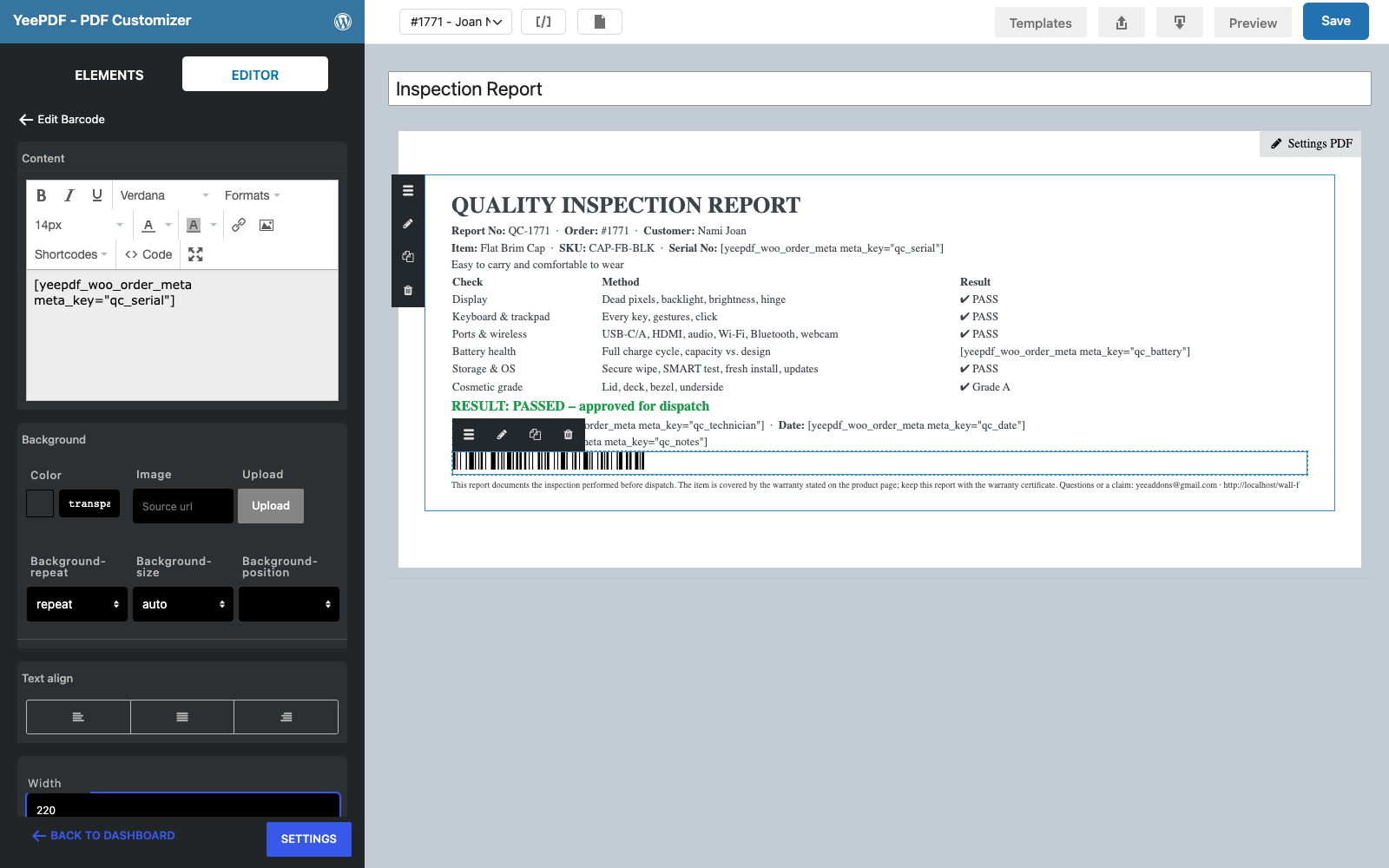This screenshot has width=1389, height=868.
Task: Go BACK TO DASHBOARD
Action: (x=103, y=835)
